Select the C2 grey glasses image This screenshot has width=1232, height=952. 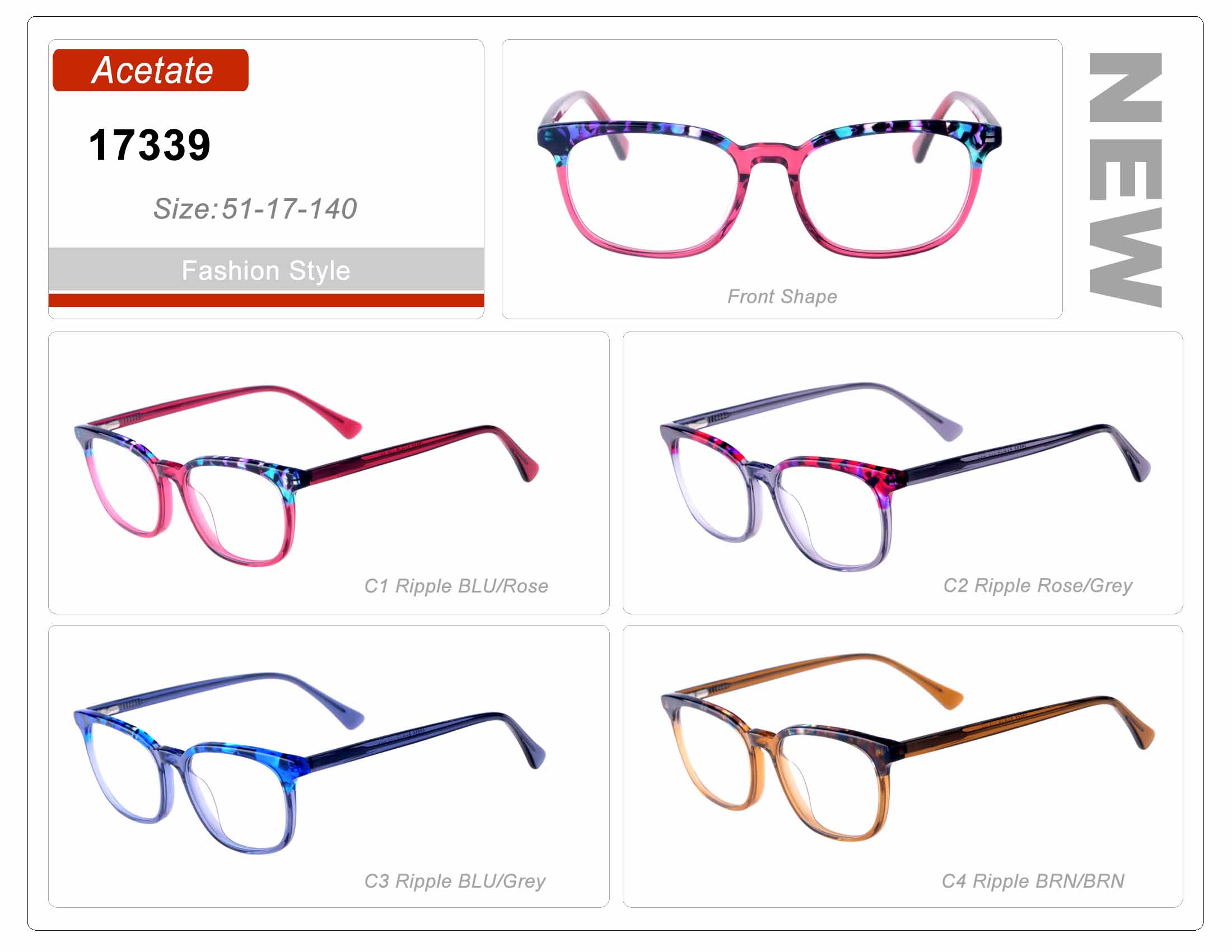pyautogui.click(x=905, y=476)
